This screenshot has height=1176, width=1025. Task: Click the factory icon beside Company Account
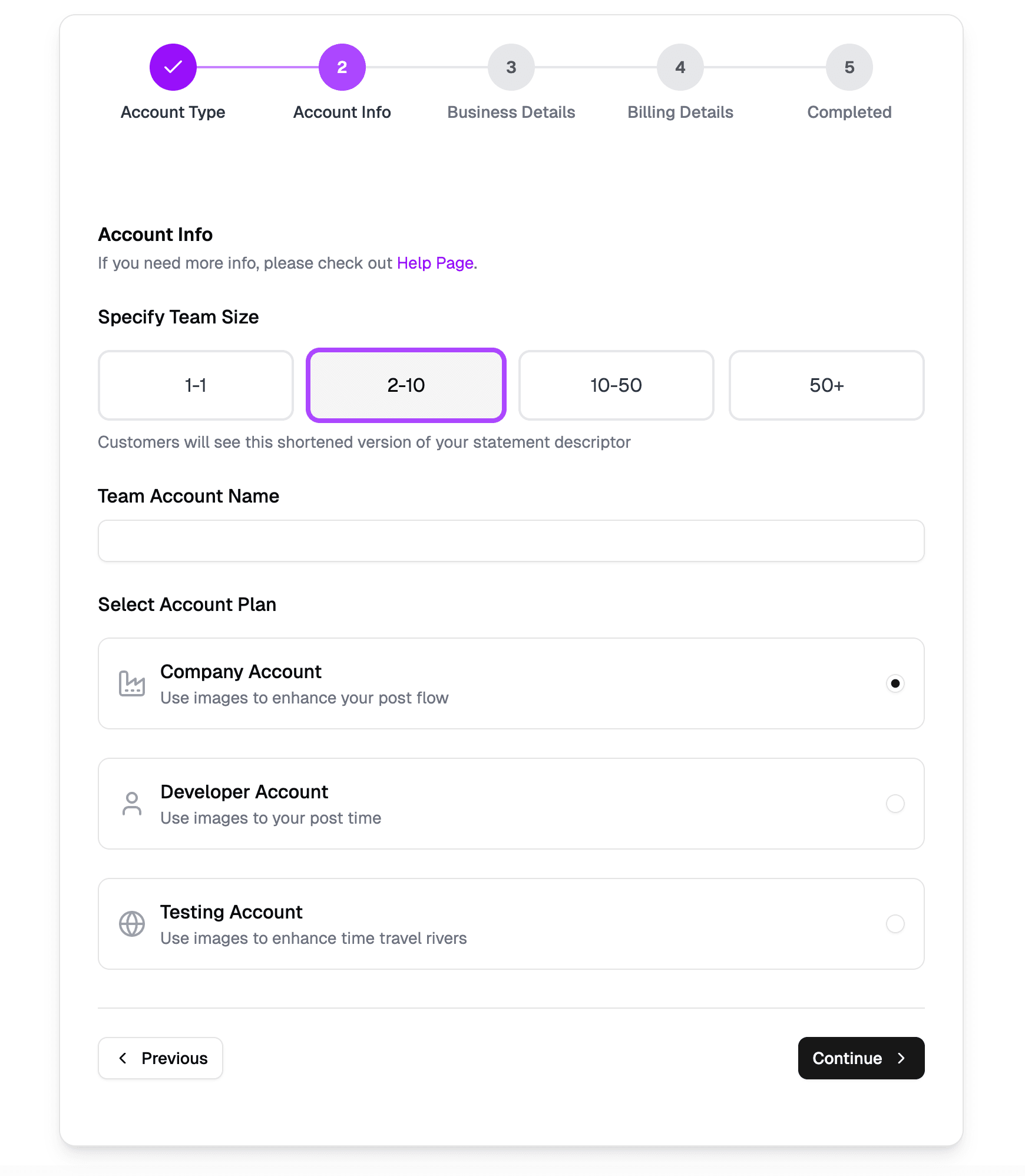tap(131, 683)
